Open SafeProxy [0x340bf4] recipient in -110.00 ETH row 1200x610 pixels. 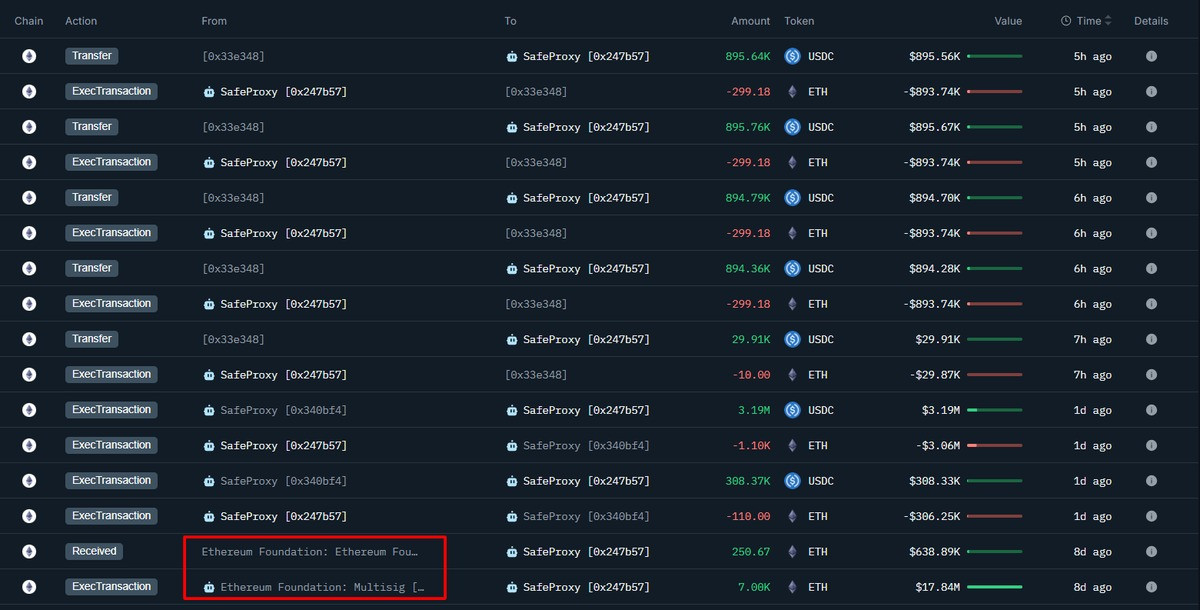577,516
